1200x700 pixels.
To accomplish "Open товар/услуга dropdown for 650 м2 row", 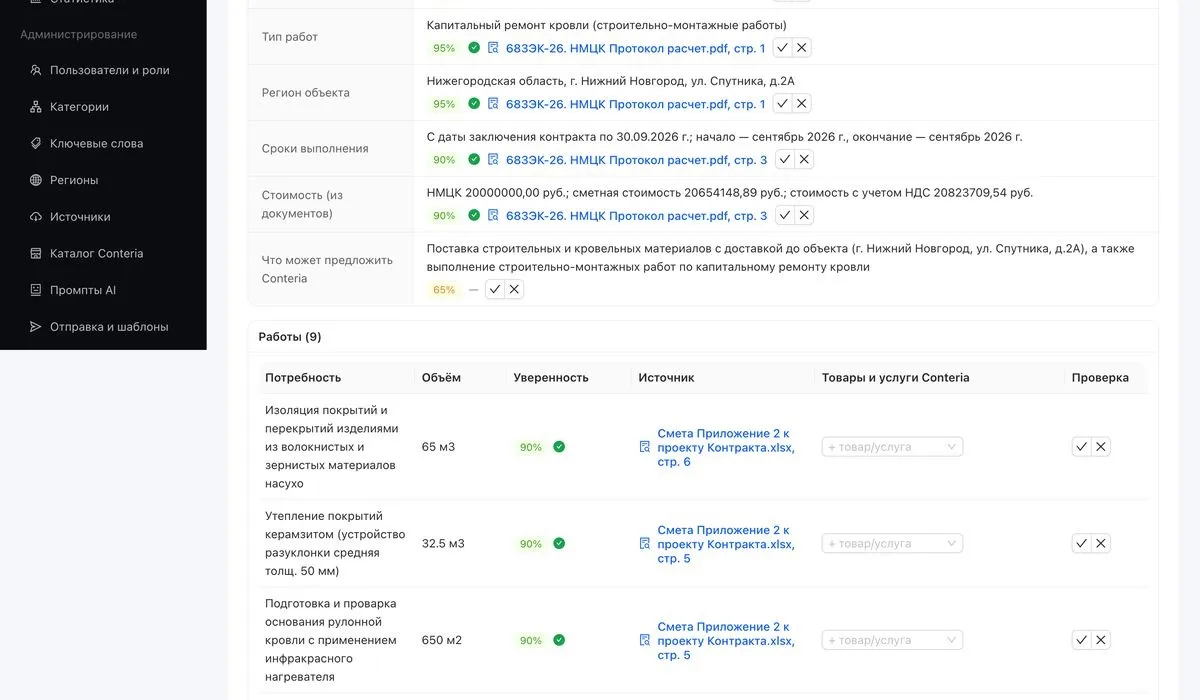I will click(x=892, y=640).
